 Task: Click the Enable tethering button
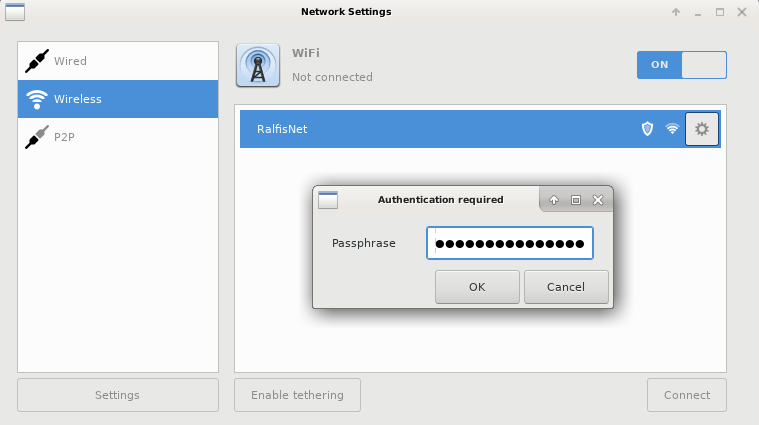(x=297, y=395)
